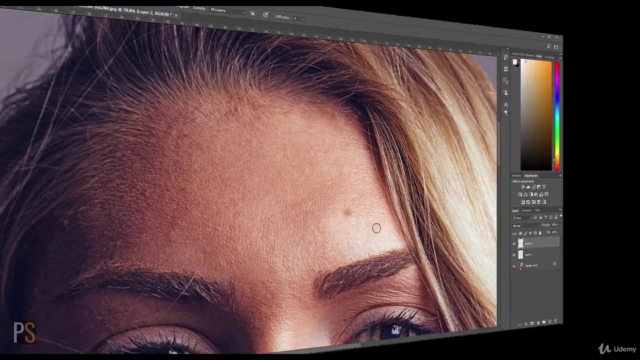Toggle lock all padlock icon
Screen dimensions: 640x360
tap(540, 233)
